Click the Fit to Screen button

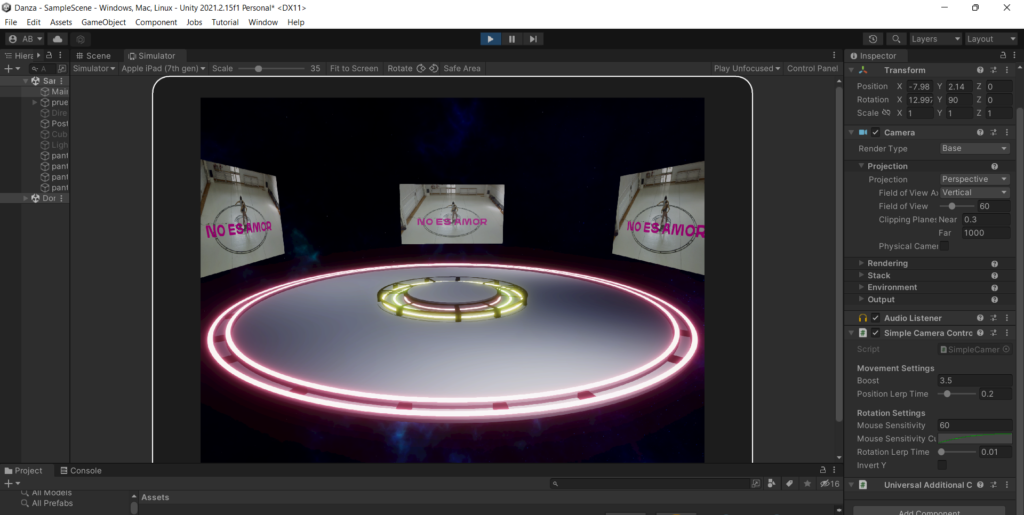(x=354, y=68)
